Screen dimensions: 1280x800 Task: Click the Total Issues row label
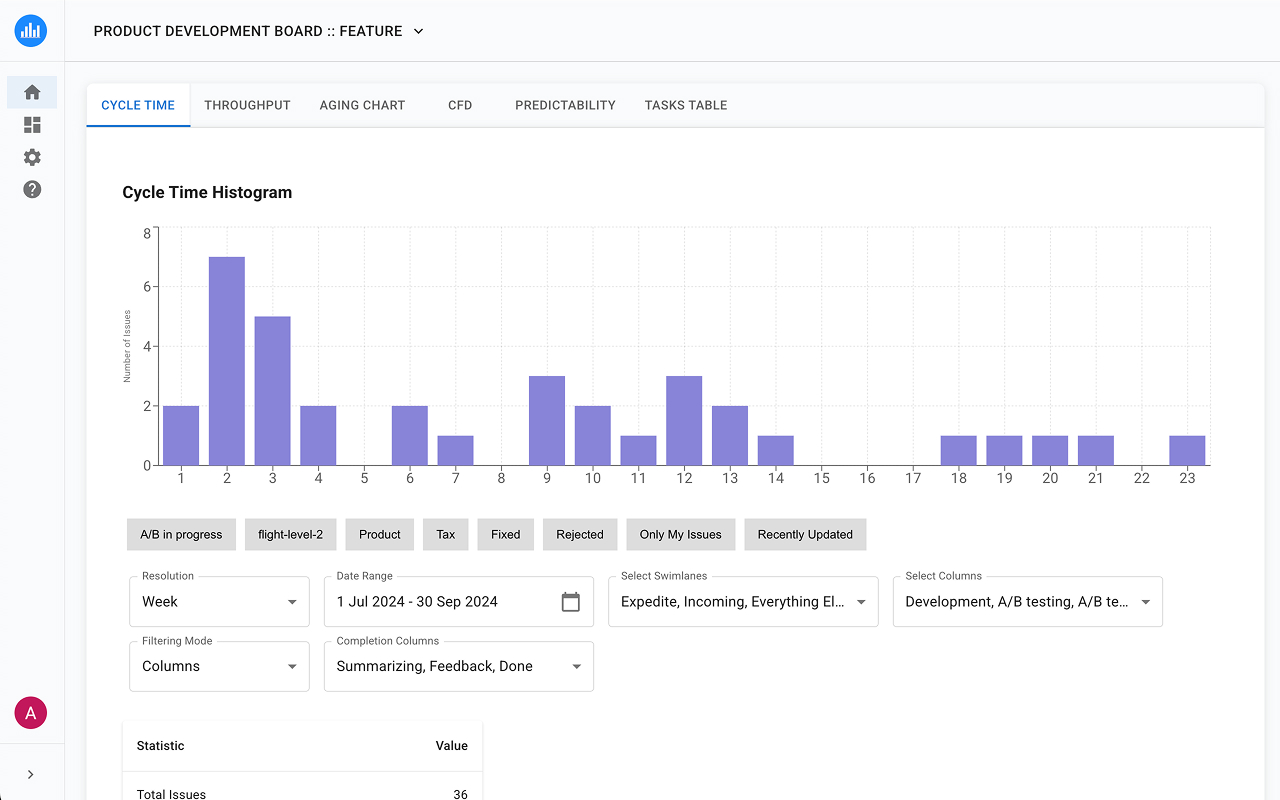coord(171,794)
